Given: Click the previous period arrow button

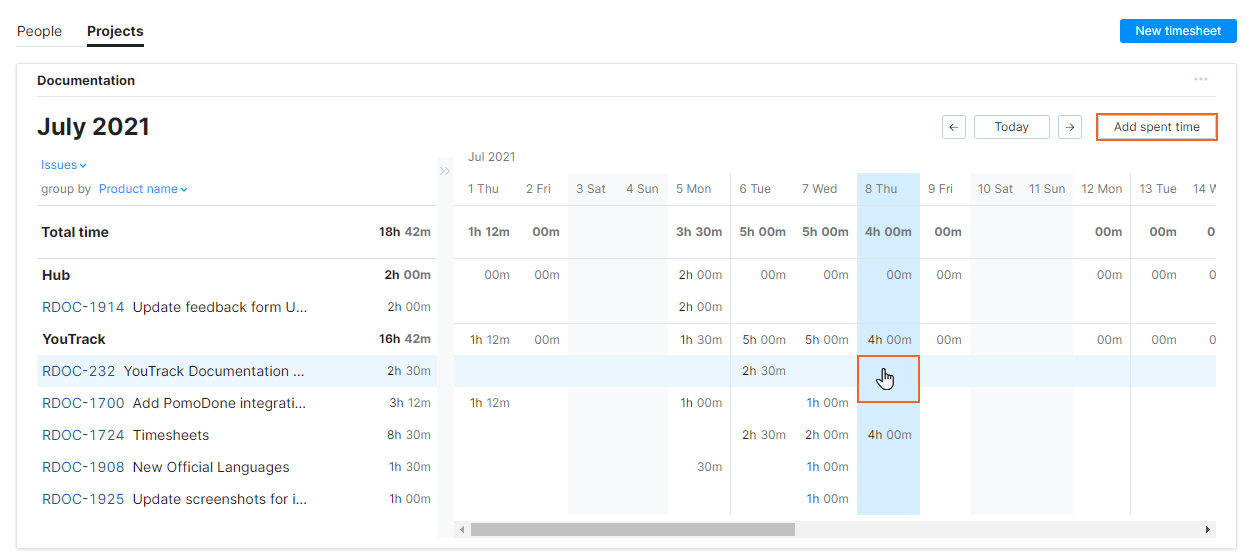Looking at the screenshot, I should (x=953, y=127).
